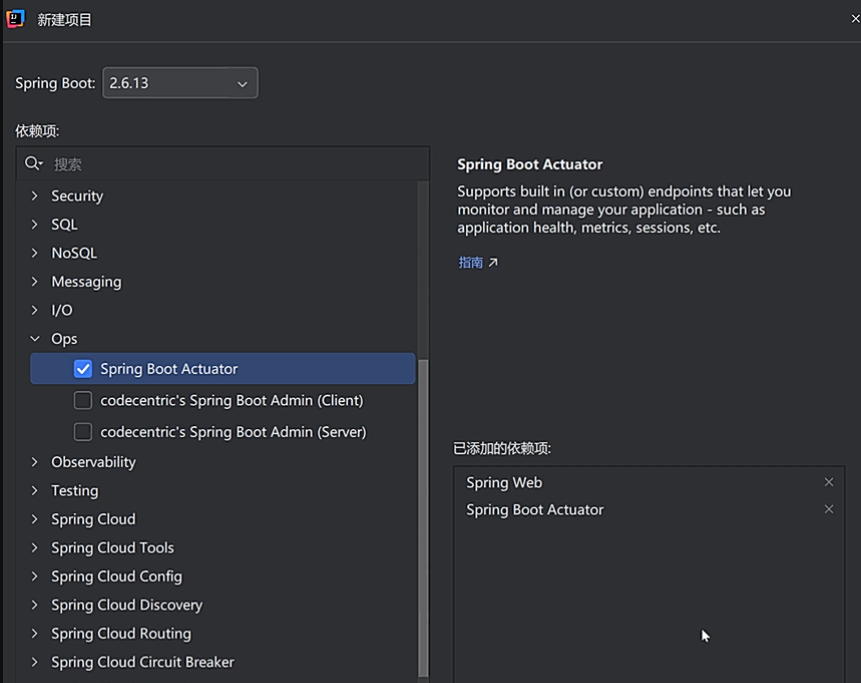Select the Spring Cloud Circuit Breaker label
The width and height of the screenshot is (861, 683).
(x=143, y=662)
